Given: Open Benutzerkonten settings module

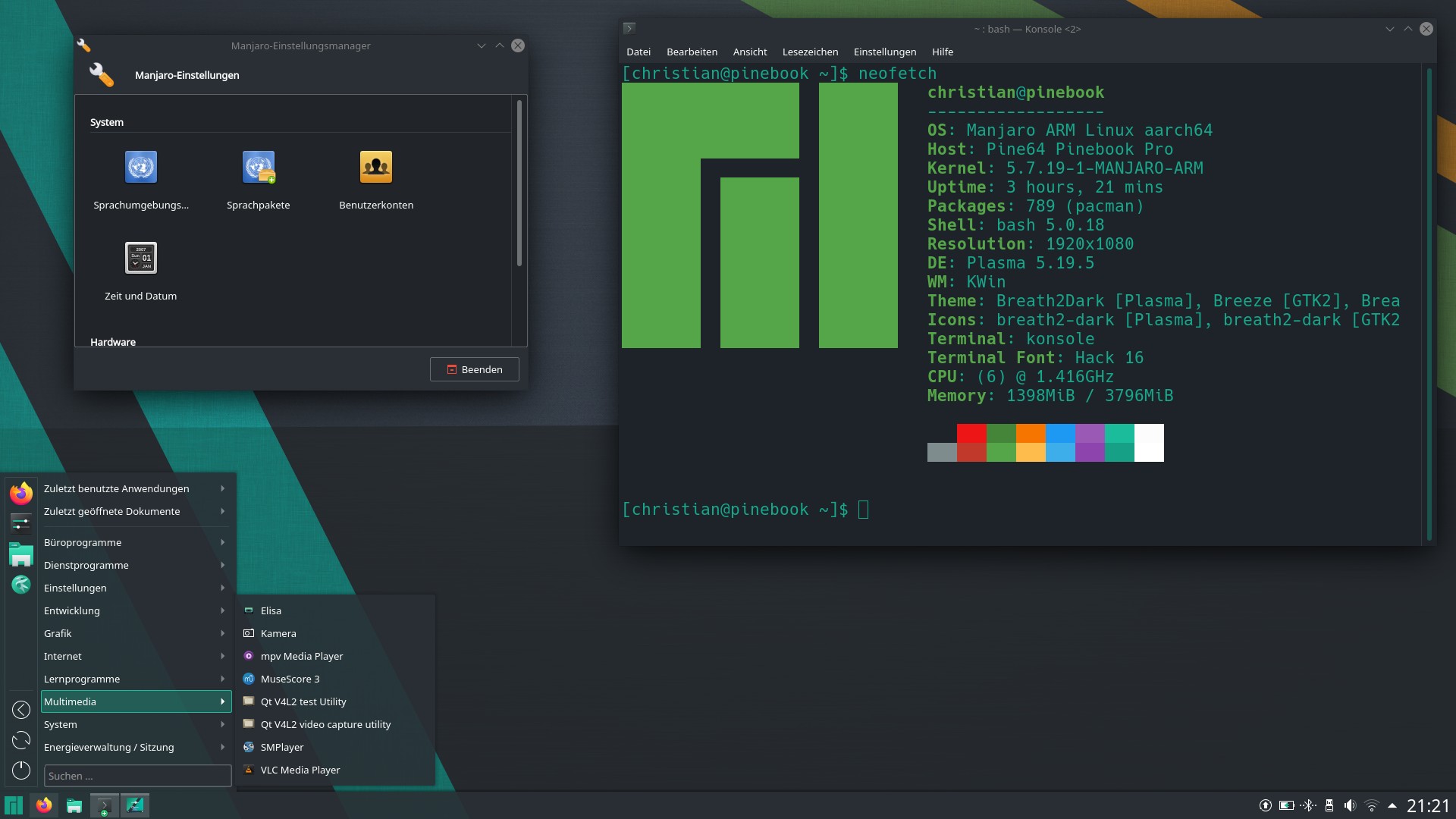Looking at the screenshot, I should (376, 181).
